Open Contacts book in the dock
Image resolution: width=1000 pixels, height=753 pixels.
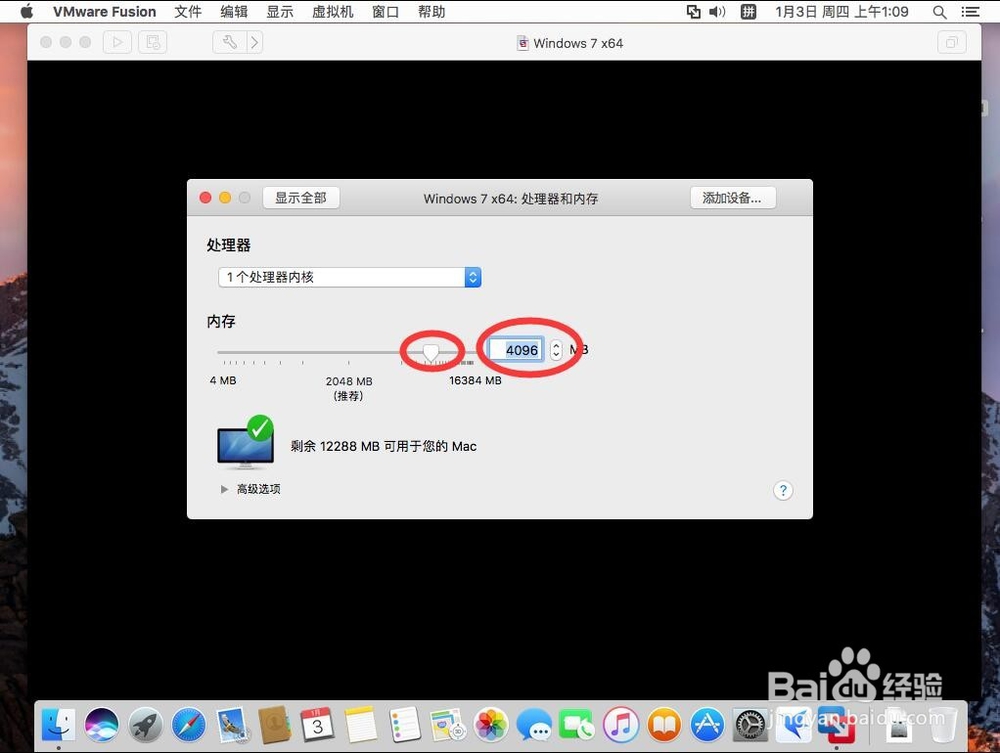275,725
